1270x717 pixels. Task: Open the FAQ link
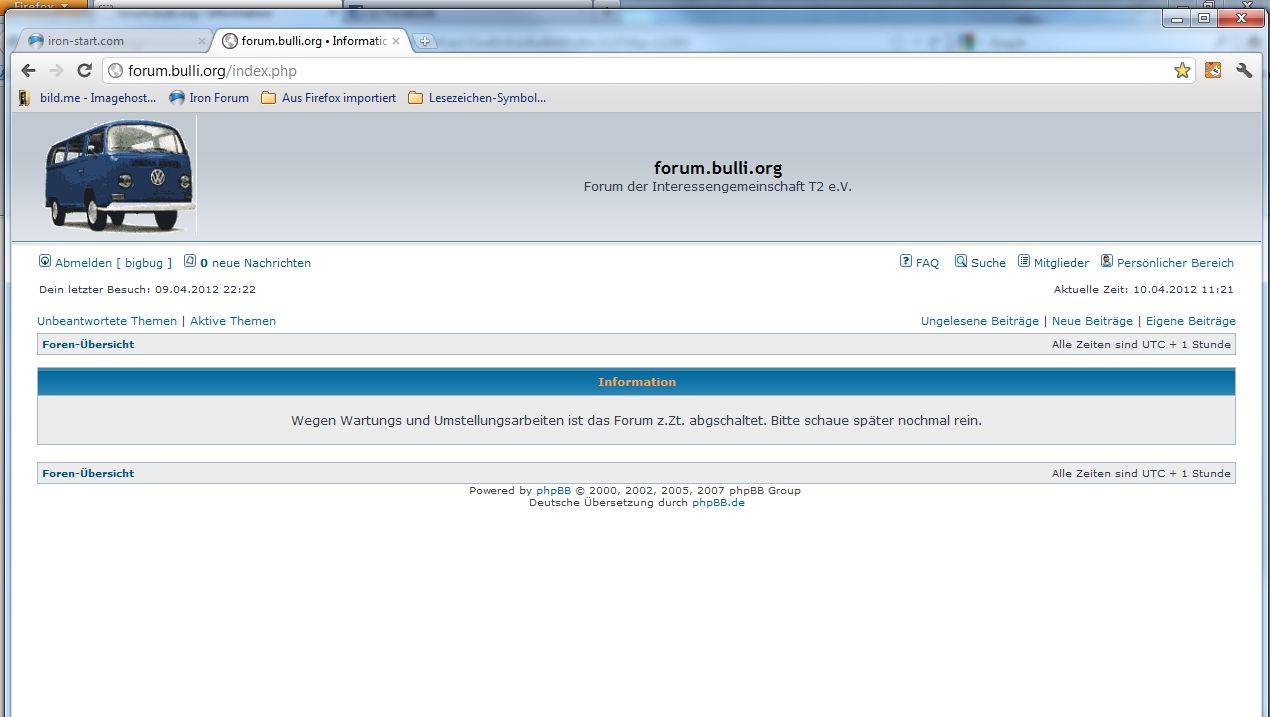click(x=920, y=263)
